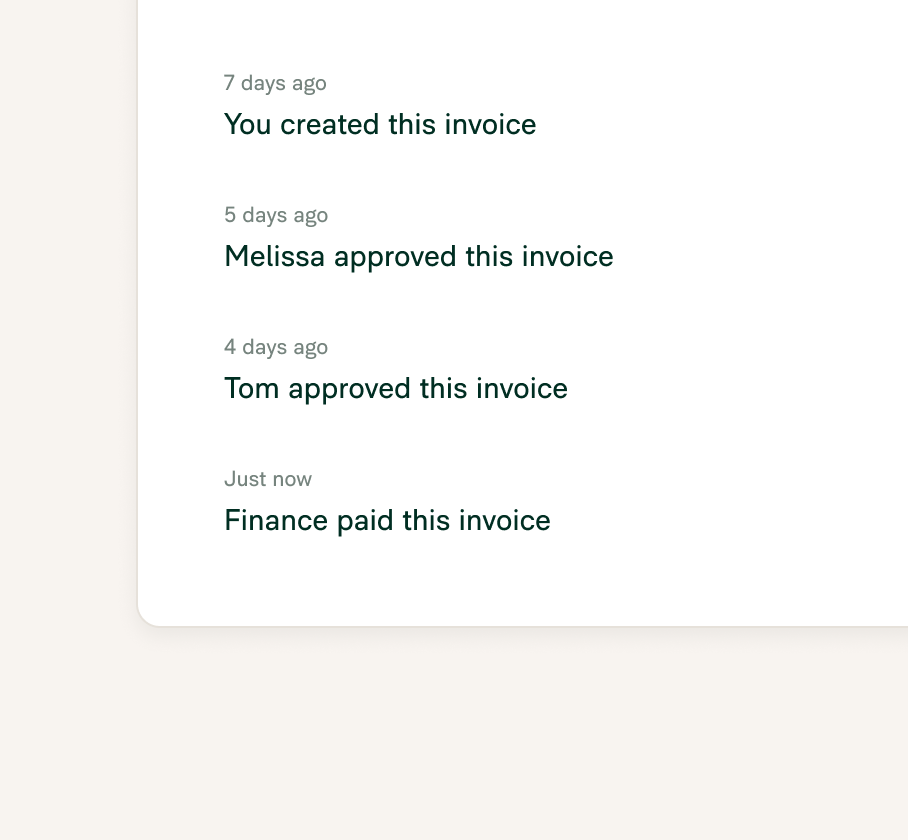Click the name "Melissa" in the history

(x=274, y=256)
